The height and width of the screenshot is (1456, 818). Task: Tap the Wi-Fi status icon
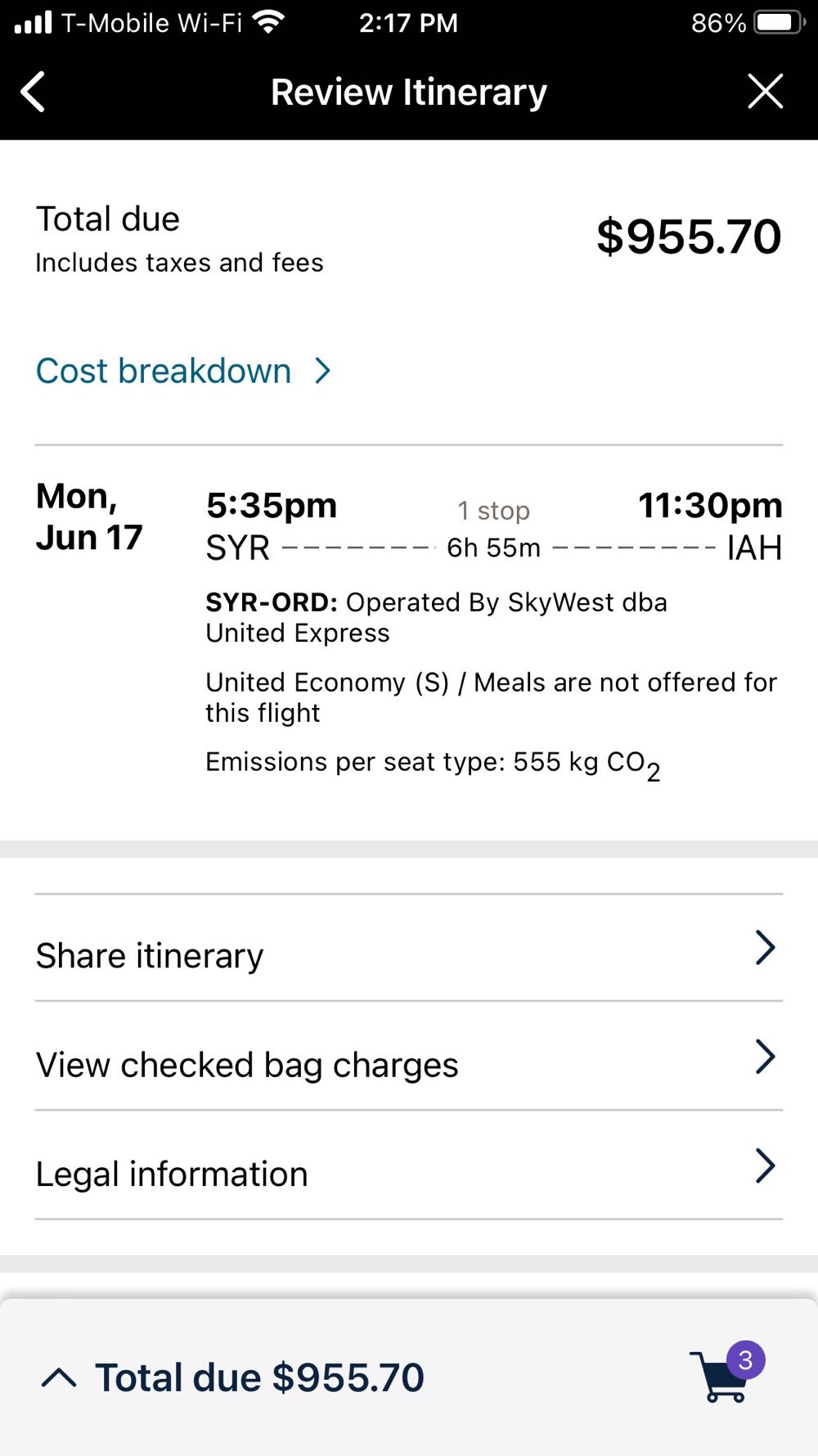coord(267,22)
